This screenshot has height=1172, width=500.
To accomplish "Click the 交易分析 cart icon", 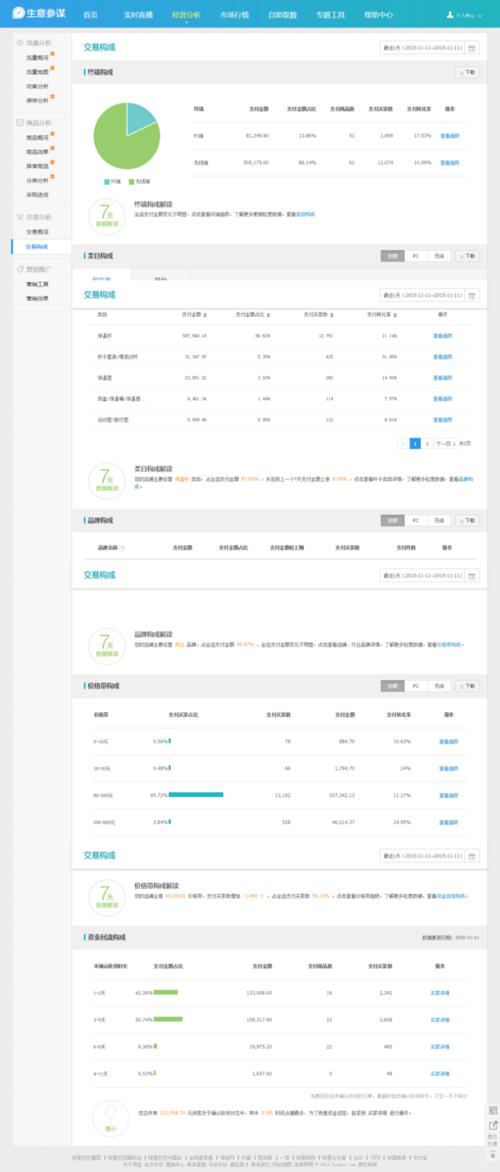I will click(19, 218).
